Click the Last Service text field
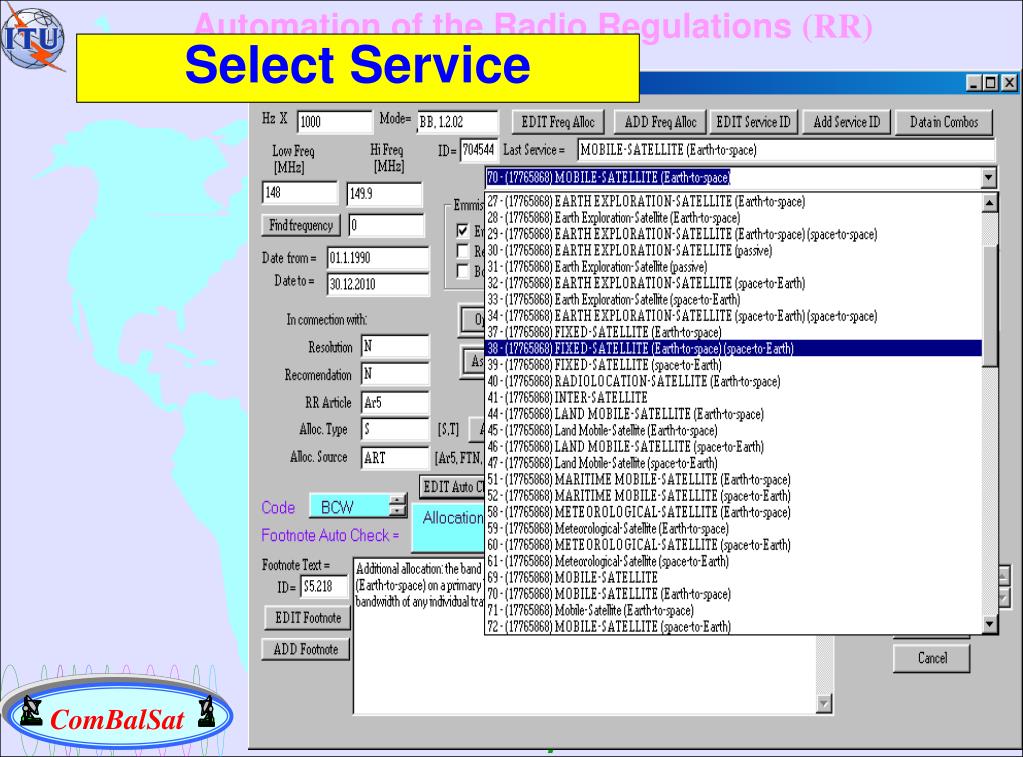The width and height of the screenshot is (1023, 757). point(786,150)
